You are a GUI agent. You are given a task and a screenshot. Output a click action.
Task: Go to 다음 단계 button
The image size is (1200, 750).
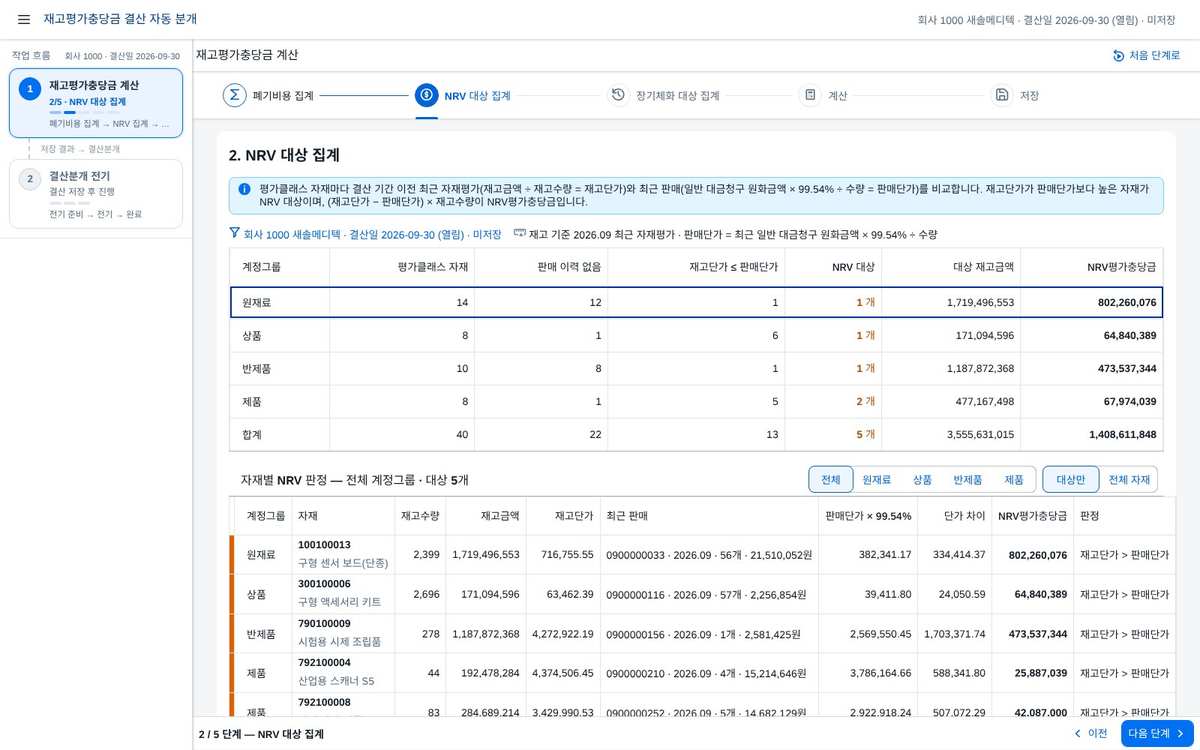[1157, 733]
